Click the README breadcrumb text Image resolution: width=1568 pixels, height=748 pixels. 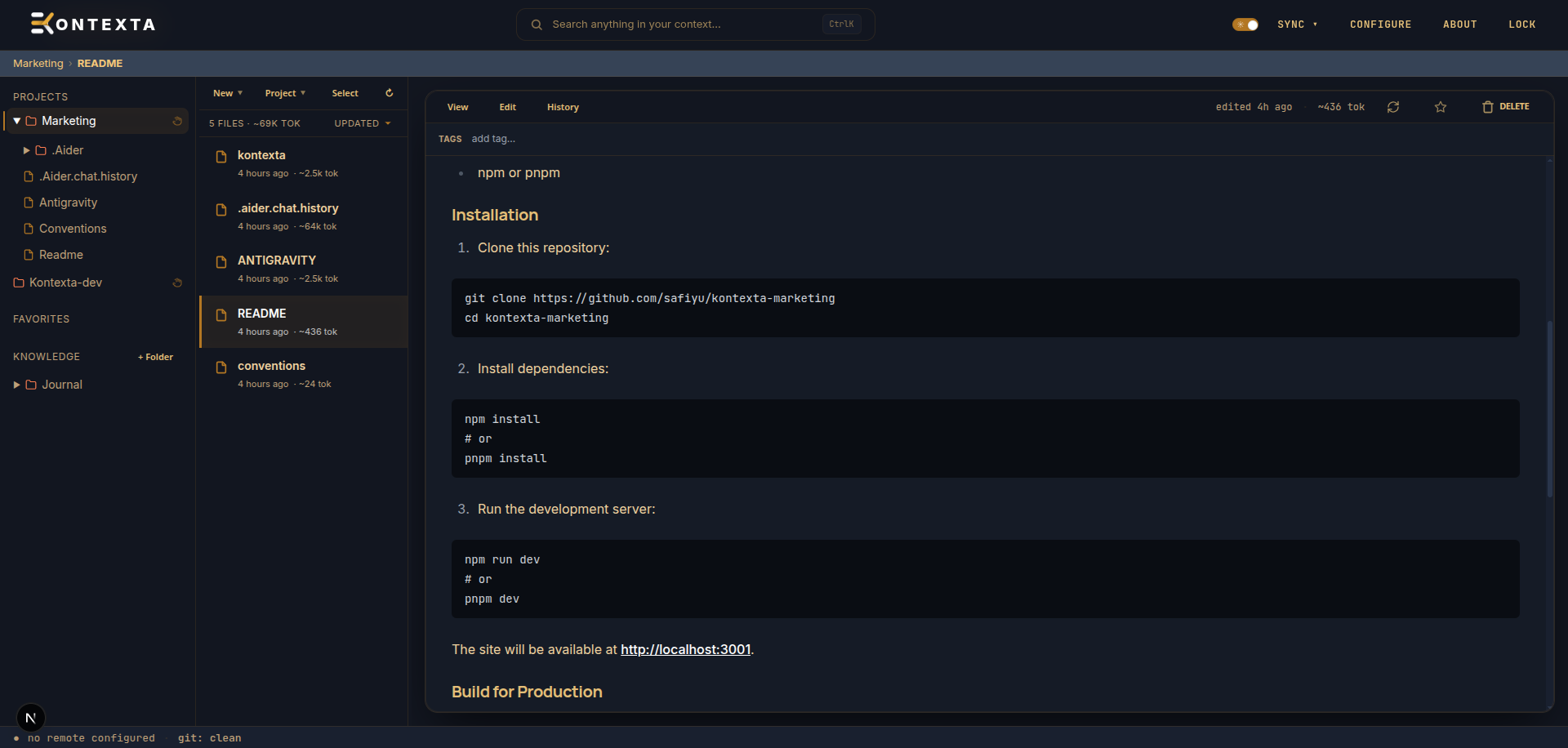coord(100,64)
